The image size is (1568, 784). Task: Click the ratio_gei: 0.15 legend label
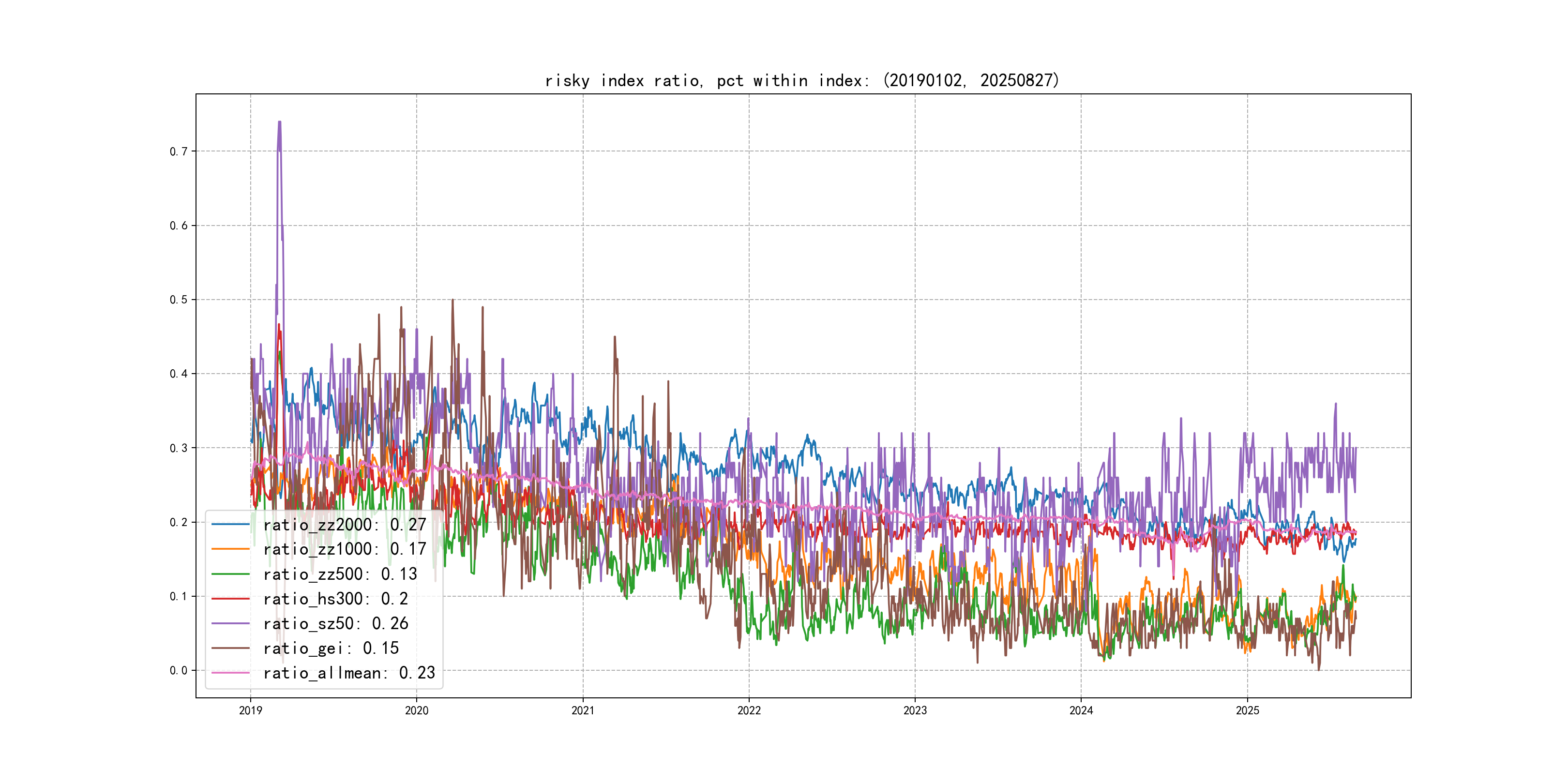tap(331, 648)
